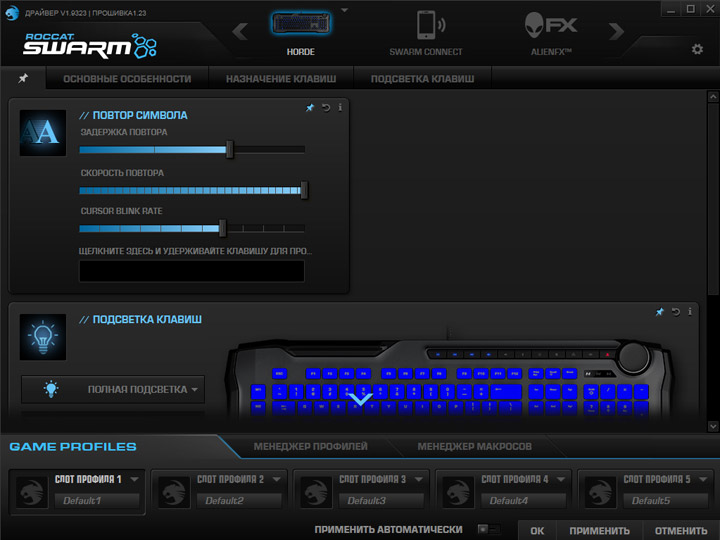Click the driver version text in the title bar

[86, 13]
